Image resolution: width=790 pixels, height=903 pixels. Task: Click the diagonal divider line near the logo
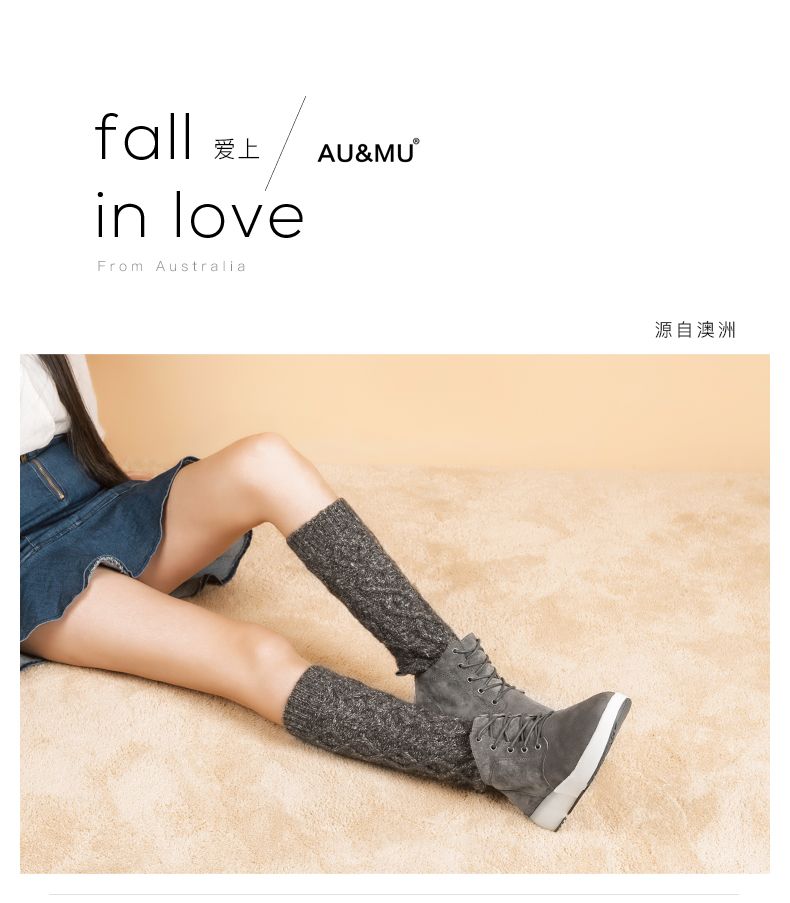click(285, 143)
